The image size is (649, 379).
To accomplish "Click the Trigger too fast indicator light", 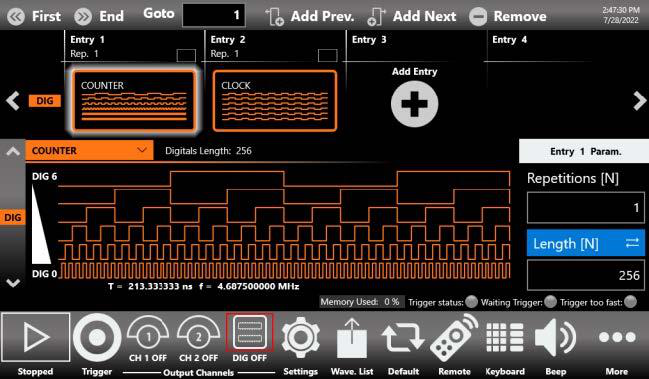I will [x=630, y=302].
